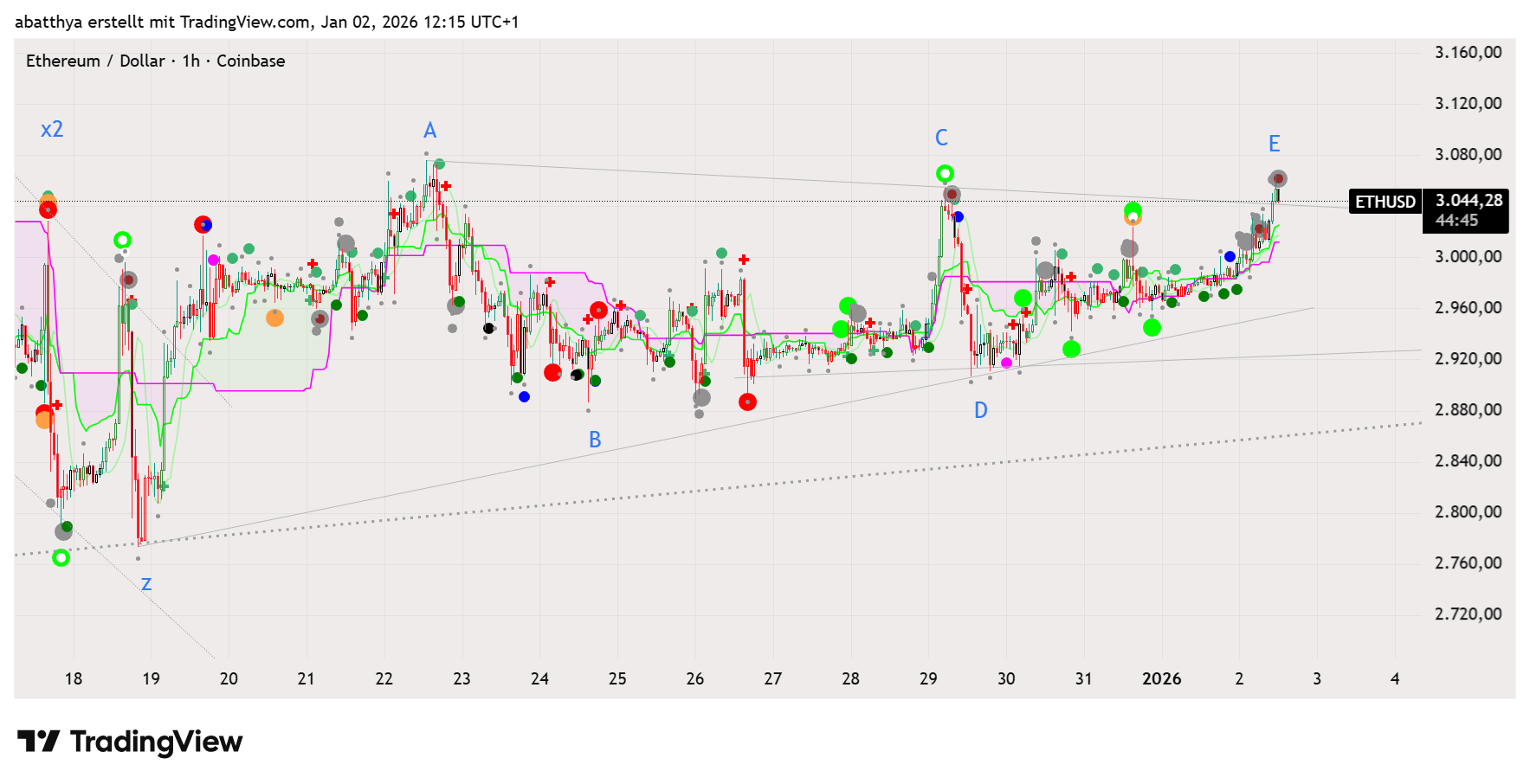Click the gray circle marker below label E
The width and height of the screenshot is (1530, 784).
(1278, 179)
